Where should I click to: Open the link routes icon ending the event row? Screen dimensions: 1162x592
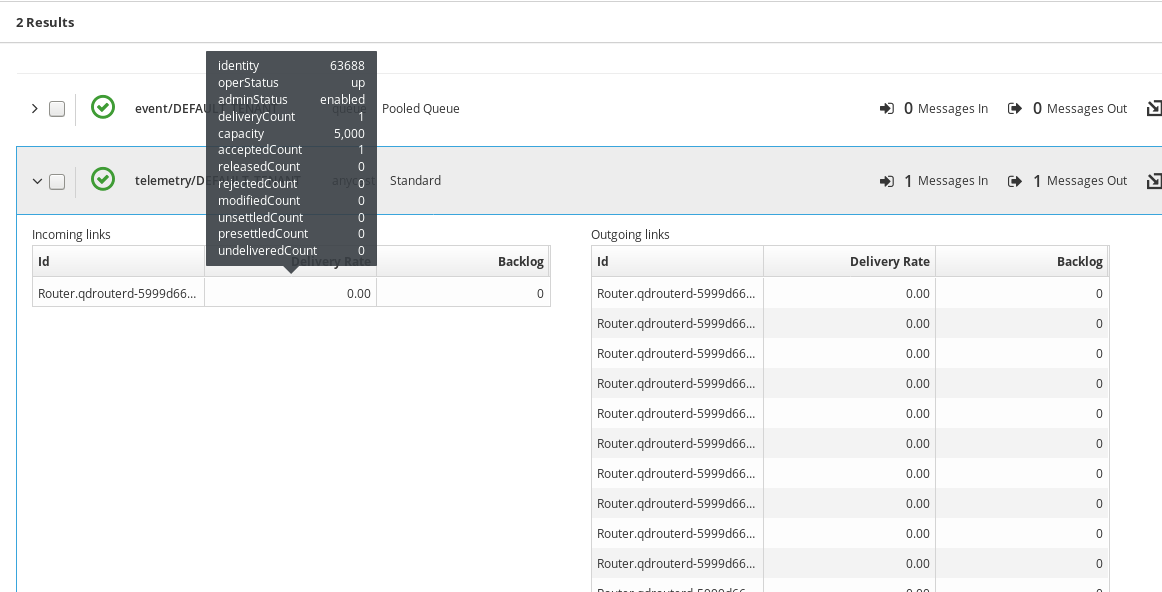[x=1154, y=107]
